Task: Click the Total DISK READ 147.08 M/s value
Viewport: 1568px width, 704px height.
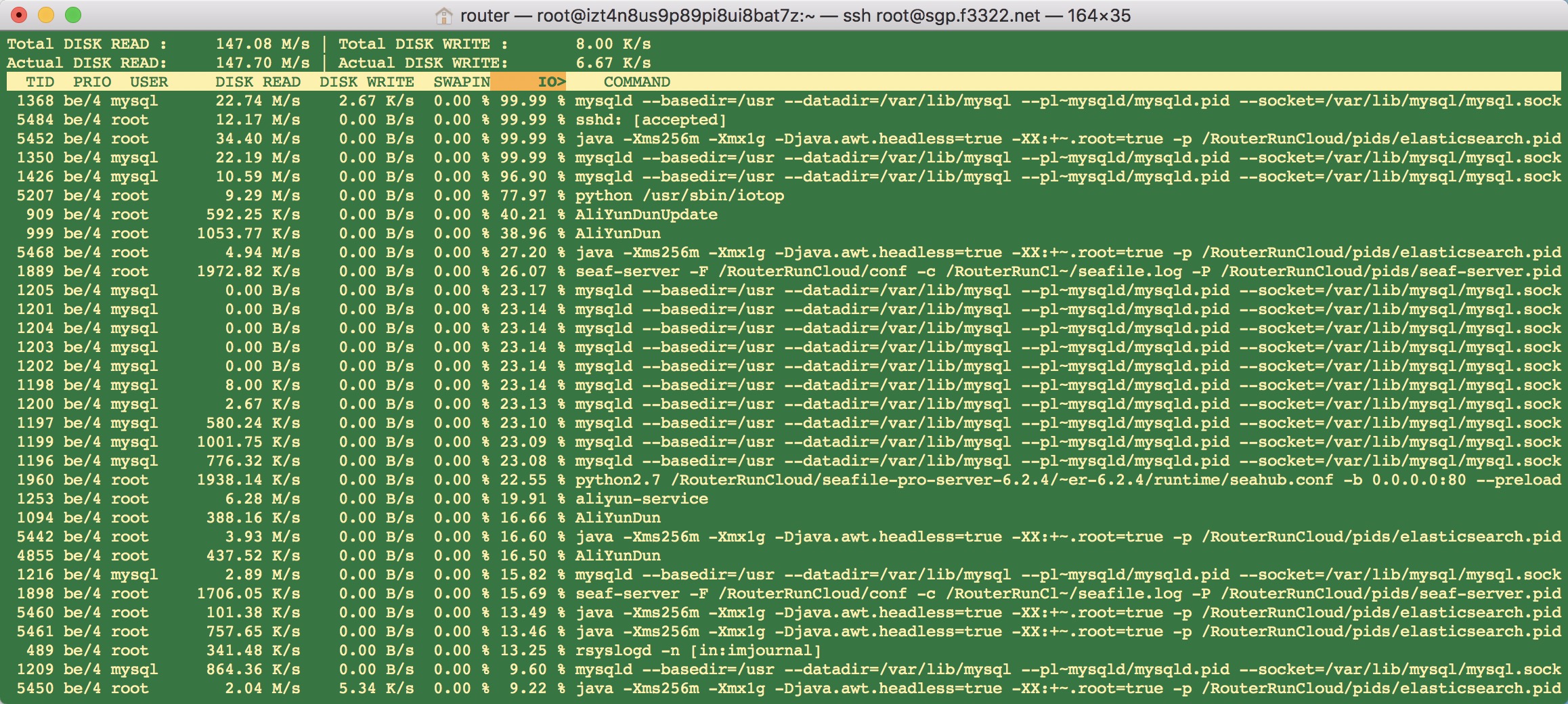Action: click(x=263, y=44)
